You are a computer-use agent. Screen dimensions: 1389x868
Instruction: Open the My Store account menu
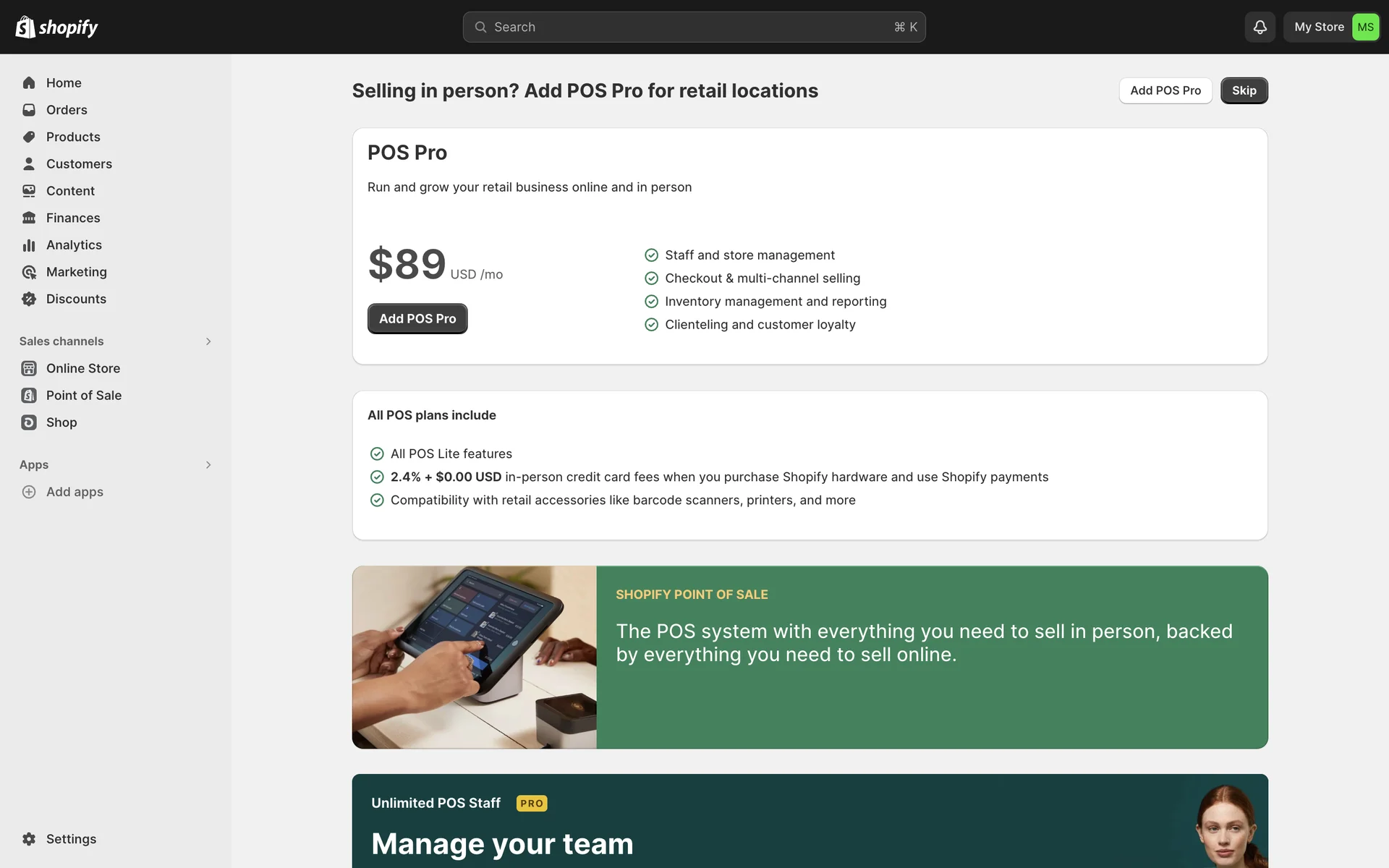[x=1332, y=27]
